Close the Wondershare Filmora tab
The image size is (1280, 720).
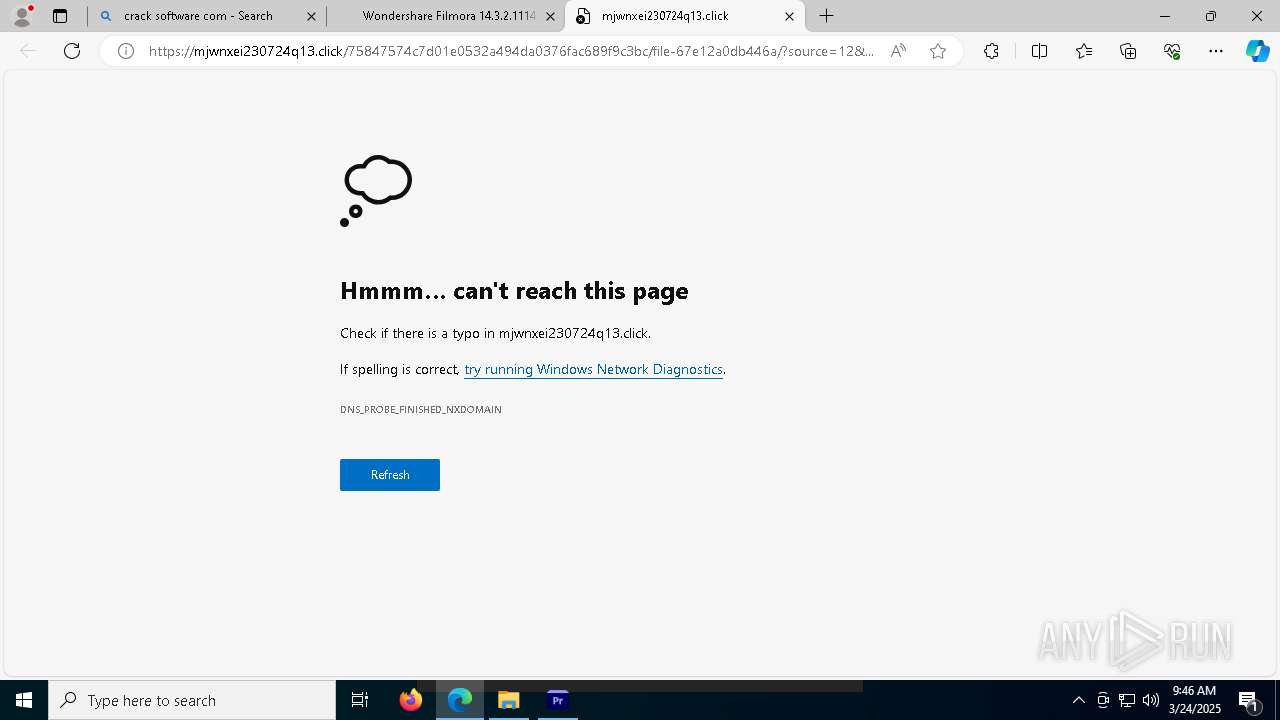(550, 16)
